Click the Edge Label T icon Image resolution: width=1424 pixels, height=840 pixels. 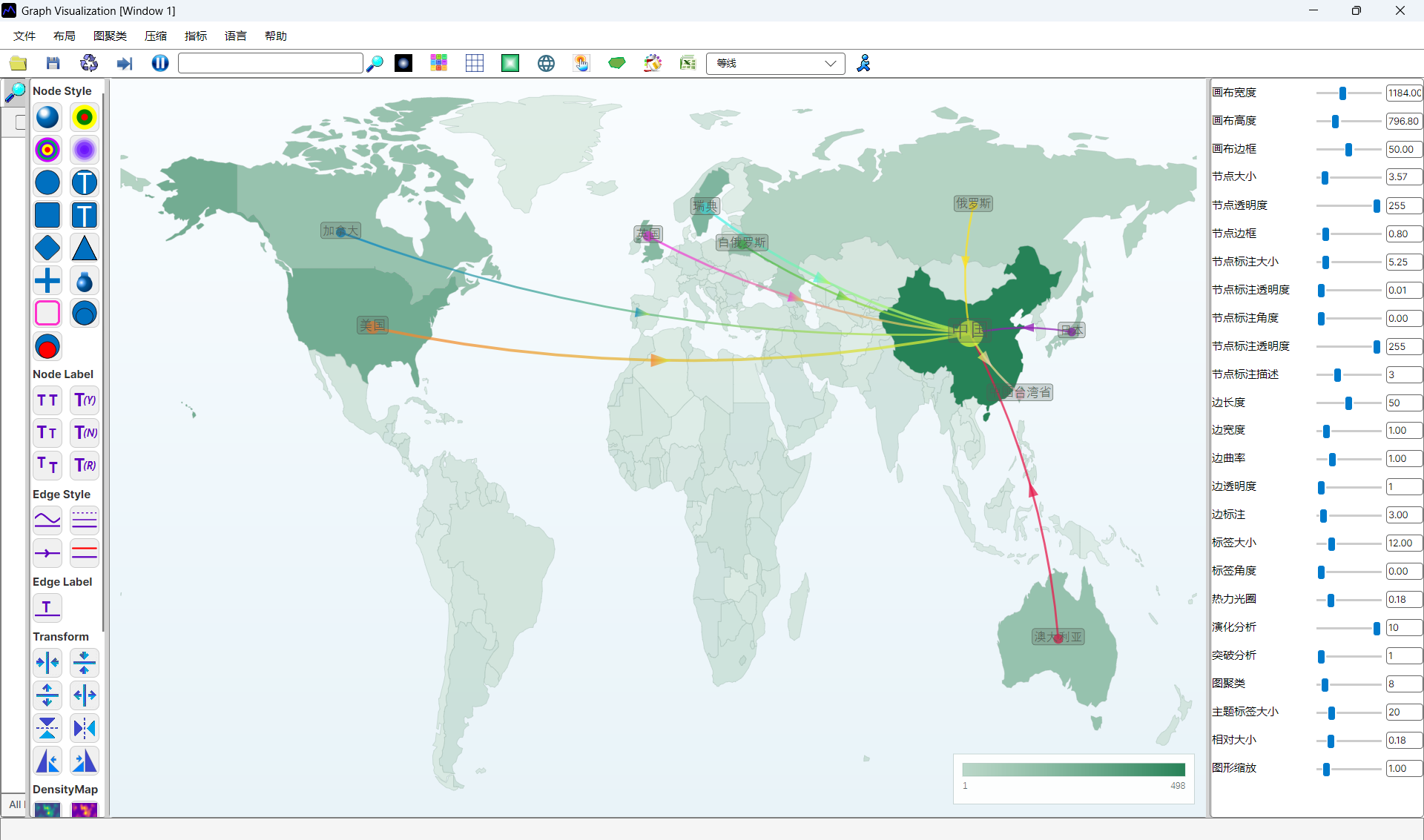click(47, 608)
